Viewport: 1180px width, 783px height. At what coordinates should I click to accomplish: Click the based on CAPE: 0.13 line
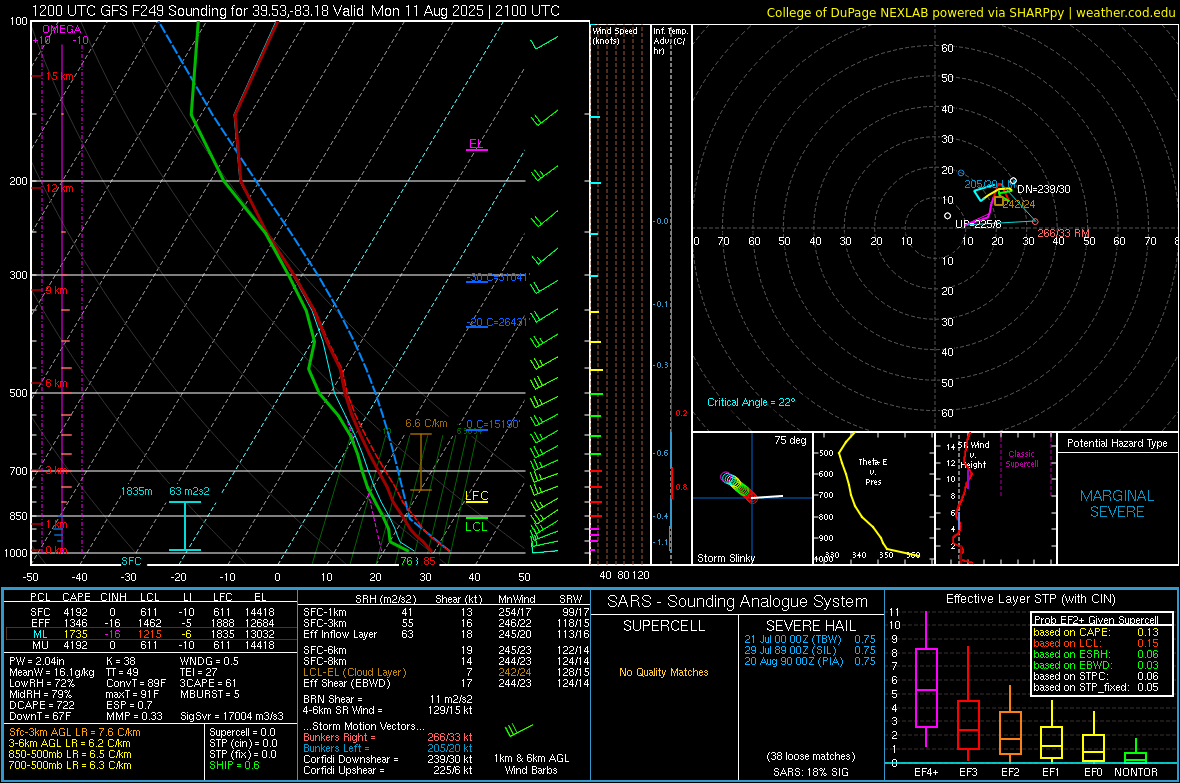coord(1096,632)
